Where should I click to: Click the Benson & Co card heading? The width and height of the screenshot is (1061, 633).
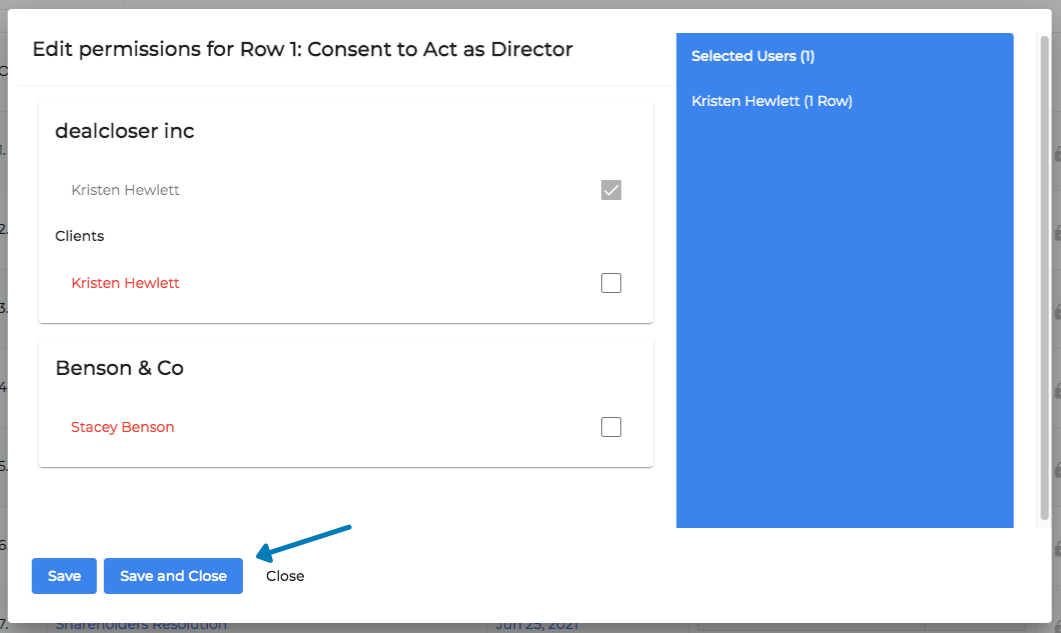pyautogui.click(x=119, y=367)
